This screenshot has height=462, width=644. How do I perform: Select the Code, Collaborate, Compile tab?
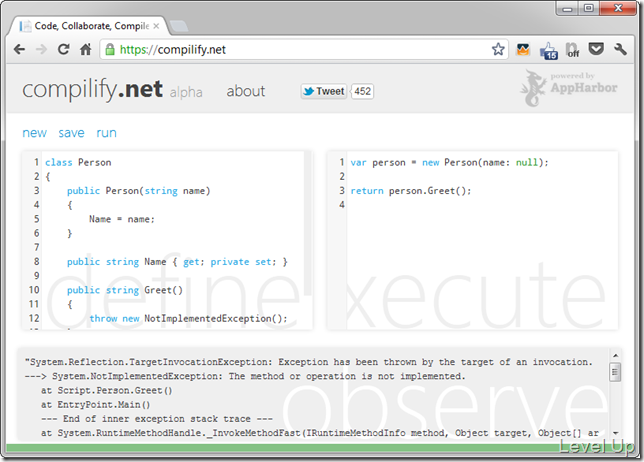88,26
